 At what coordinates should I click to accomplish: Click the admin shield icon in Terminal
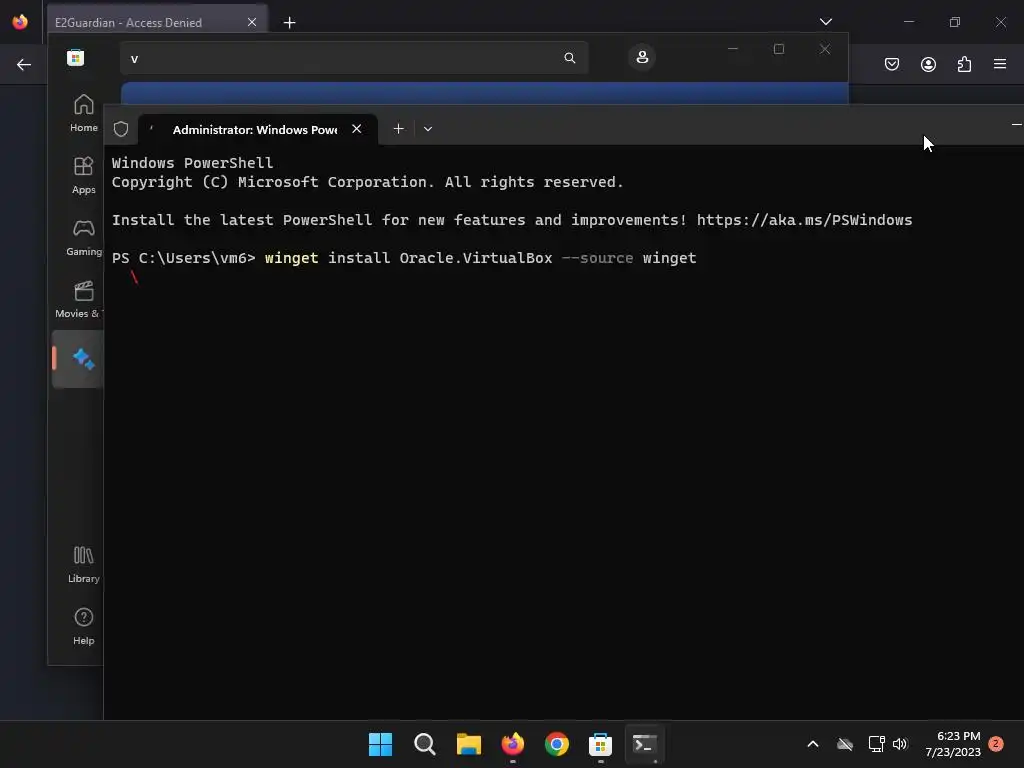121,129
